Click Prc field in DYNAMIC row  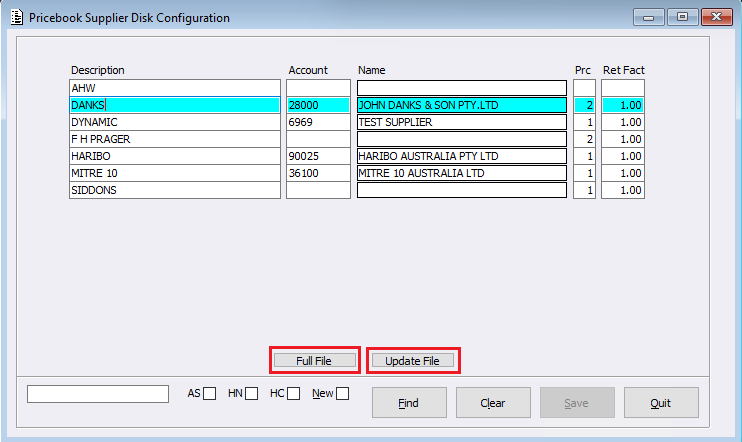(x=584, y=122)
